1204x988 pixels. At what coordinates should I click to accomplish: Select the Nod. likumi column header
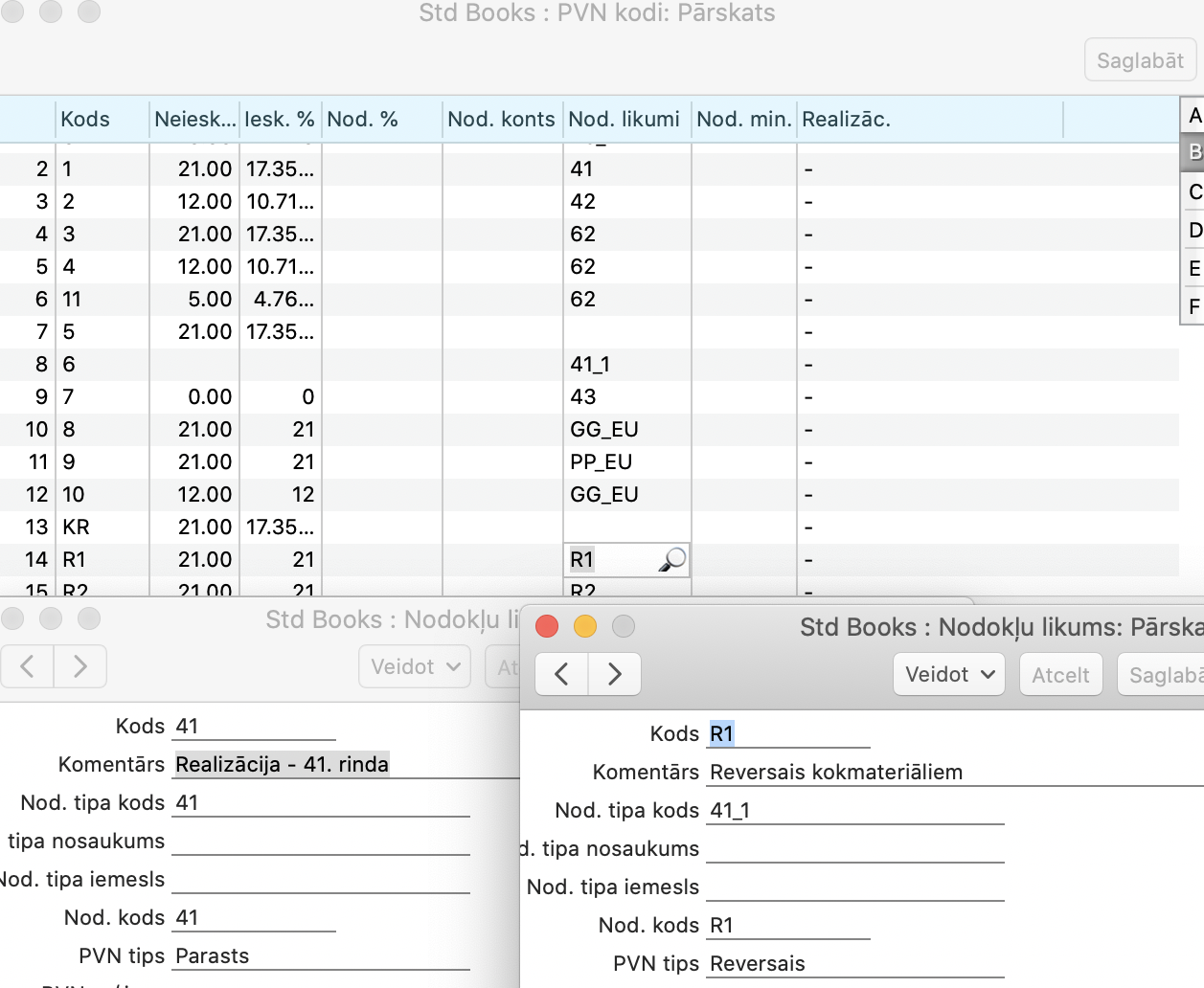pyautogui.click(x=625, y=120)
